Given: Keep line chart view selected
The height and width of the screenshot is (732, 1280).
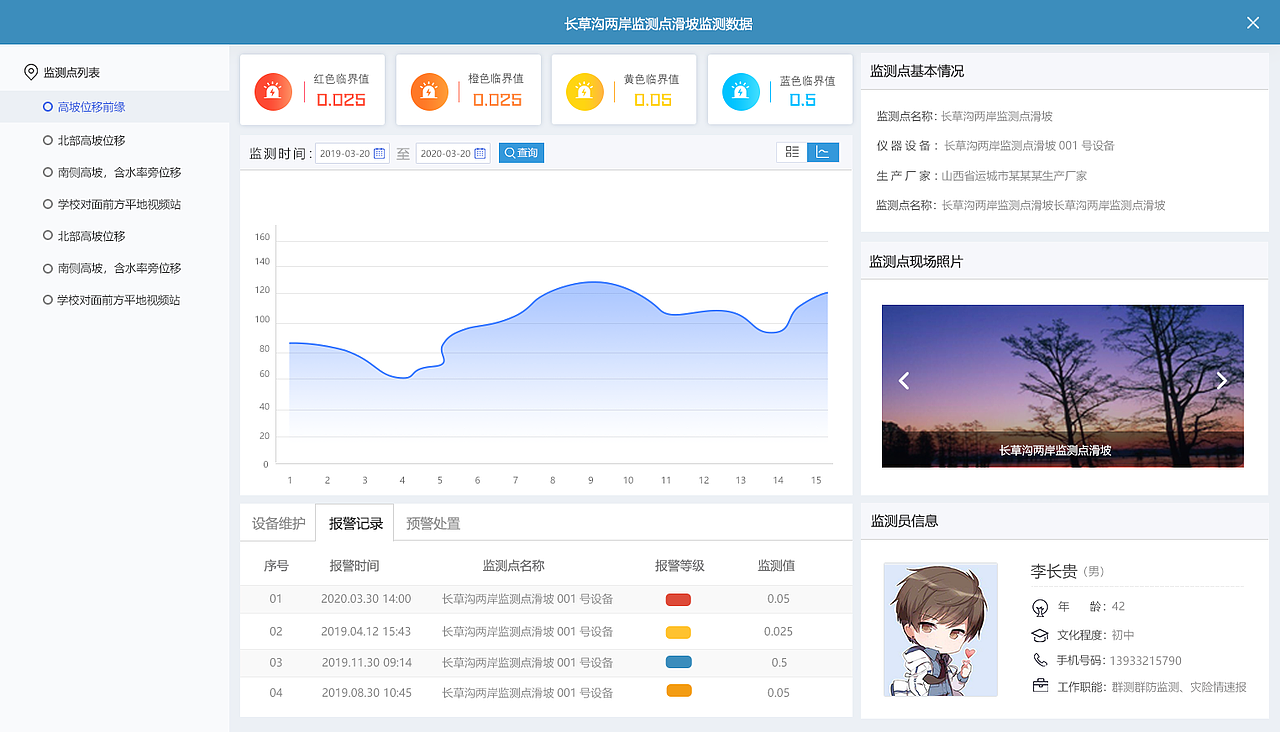Looking at the screenshot, I should coord(822,152).
